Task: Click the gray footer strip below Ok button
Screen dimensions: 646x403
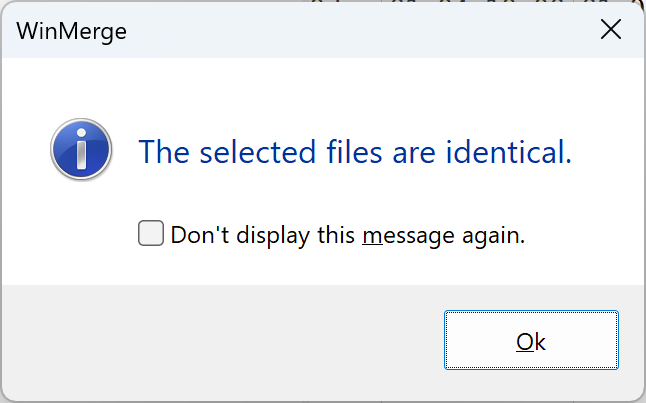Action: click(531, 388)
